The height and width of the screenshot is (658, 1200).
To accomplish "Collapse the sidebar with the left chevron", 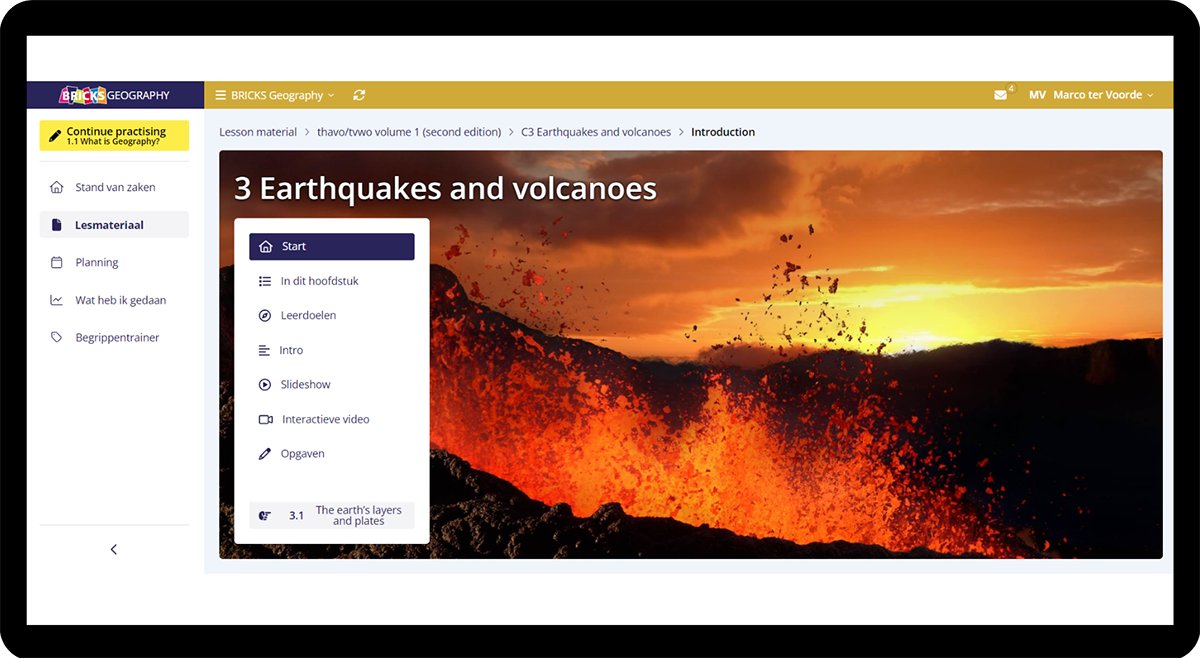I will 114,549.
